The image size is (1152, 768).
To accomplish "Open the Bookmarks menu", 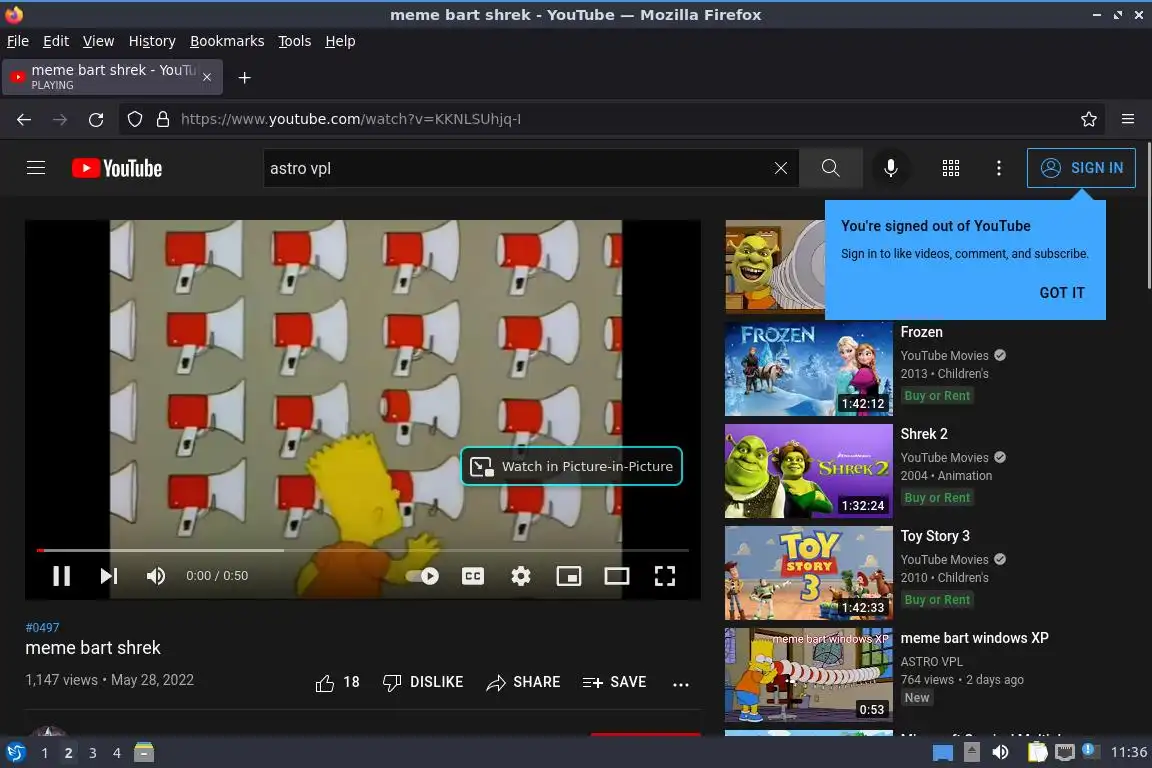I will [227, 41].
